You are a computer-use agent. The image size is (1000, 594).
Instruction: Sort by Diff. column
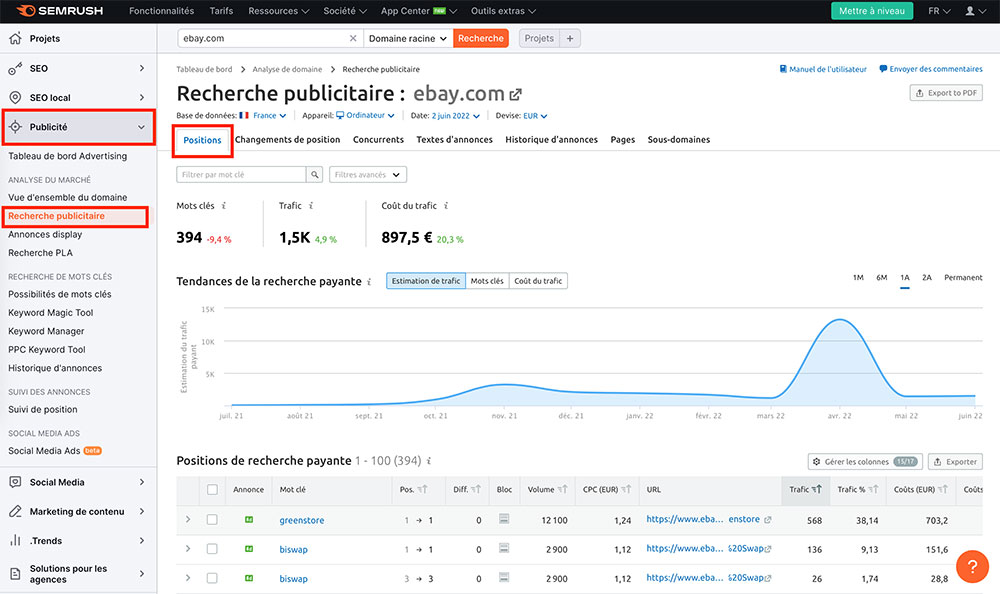click(476, 489)
